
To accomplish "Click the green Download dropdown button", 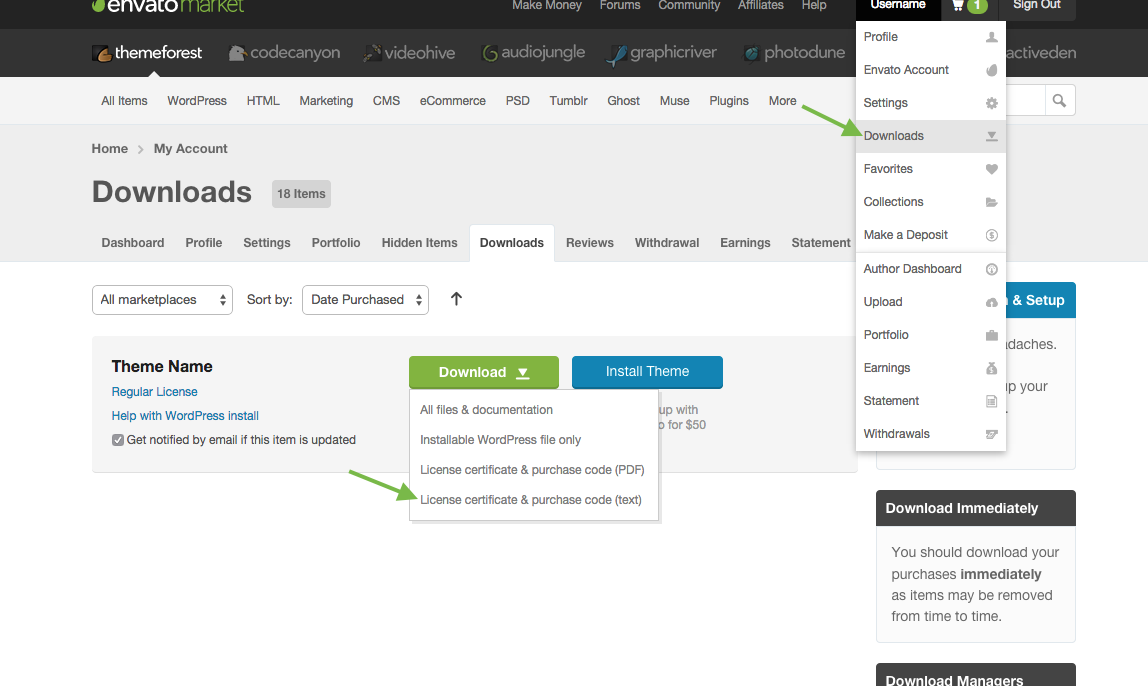I will [x=484, y=372].
